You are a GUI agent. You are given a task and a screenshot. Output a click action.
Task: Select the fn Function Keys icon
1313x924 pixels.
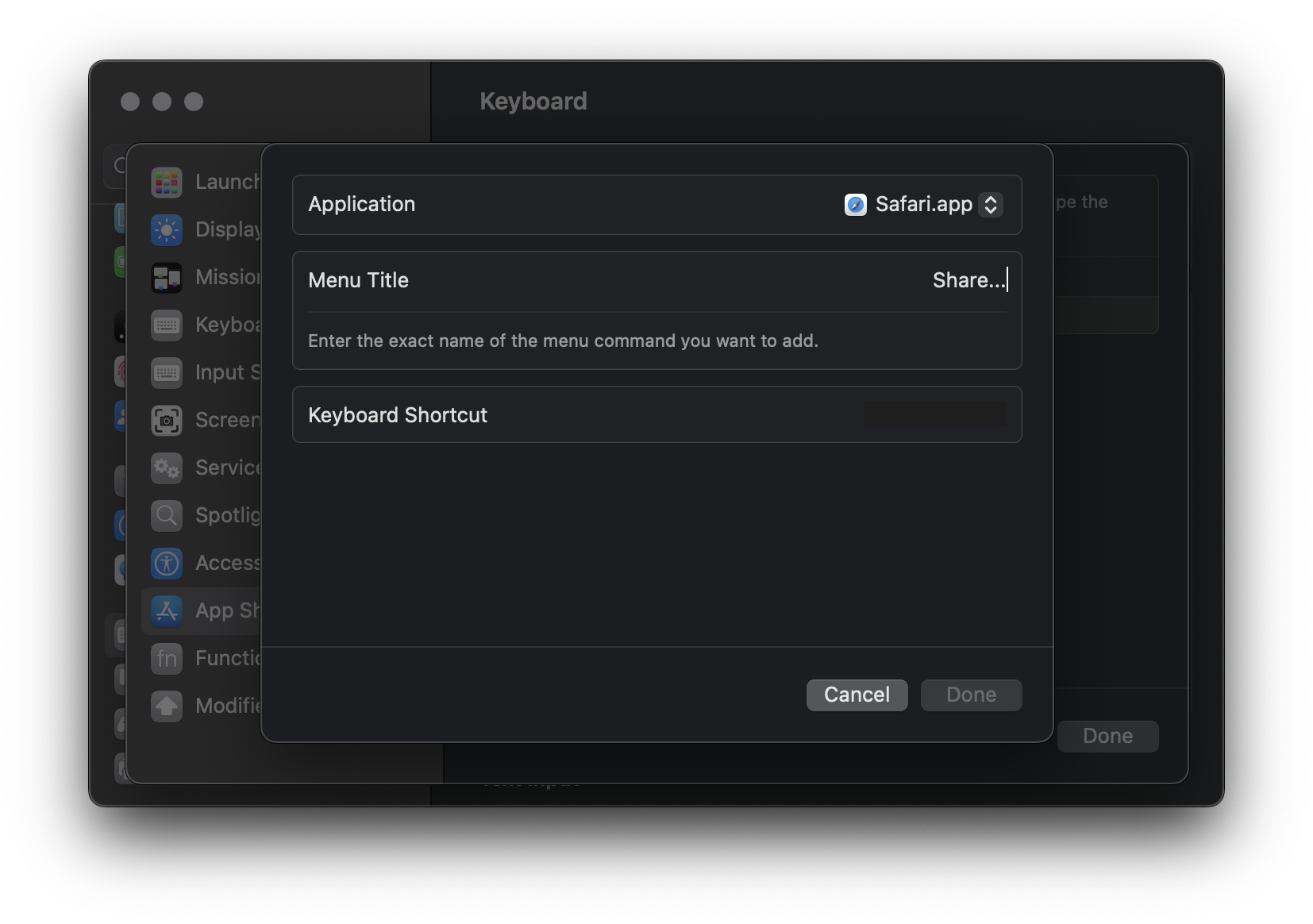(167, 659)
